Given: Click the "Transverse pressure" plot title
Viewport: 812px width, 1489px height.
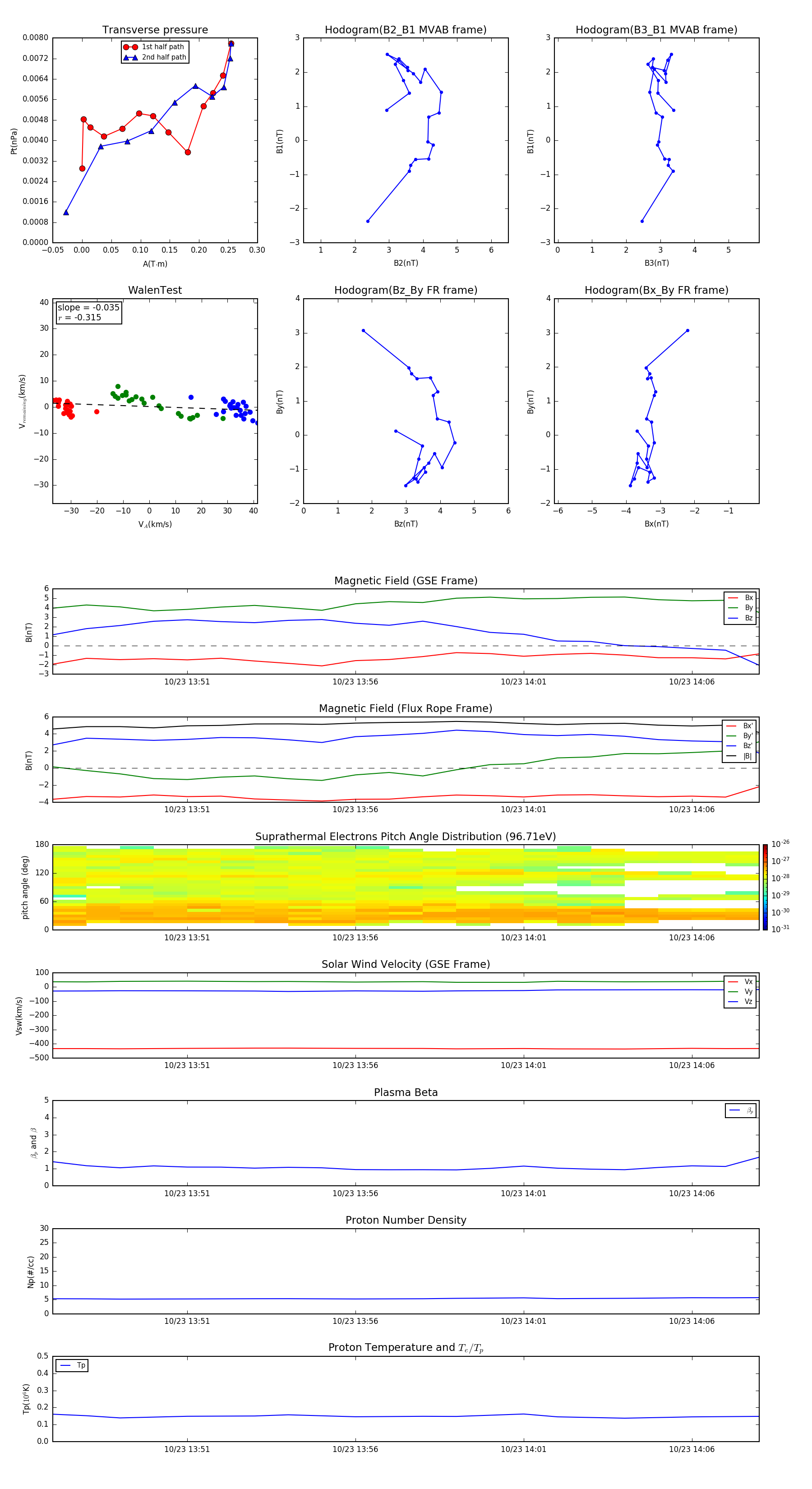Looking at the screenshot, I should click(x=155, y=30).
